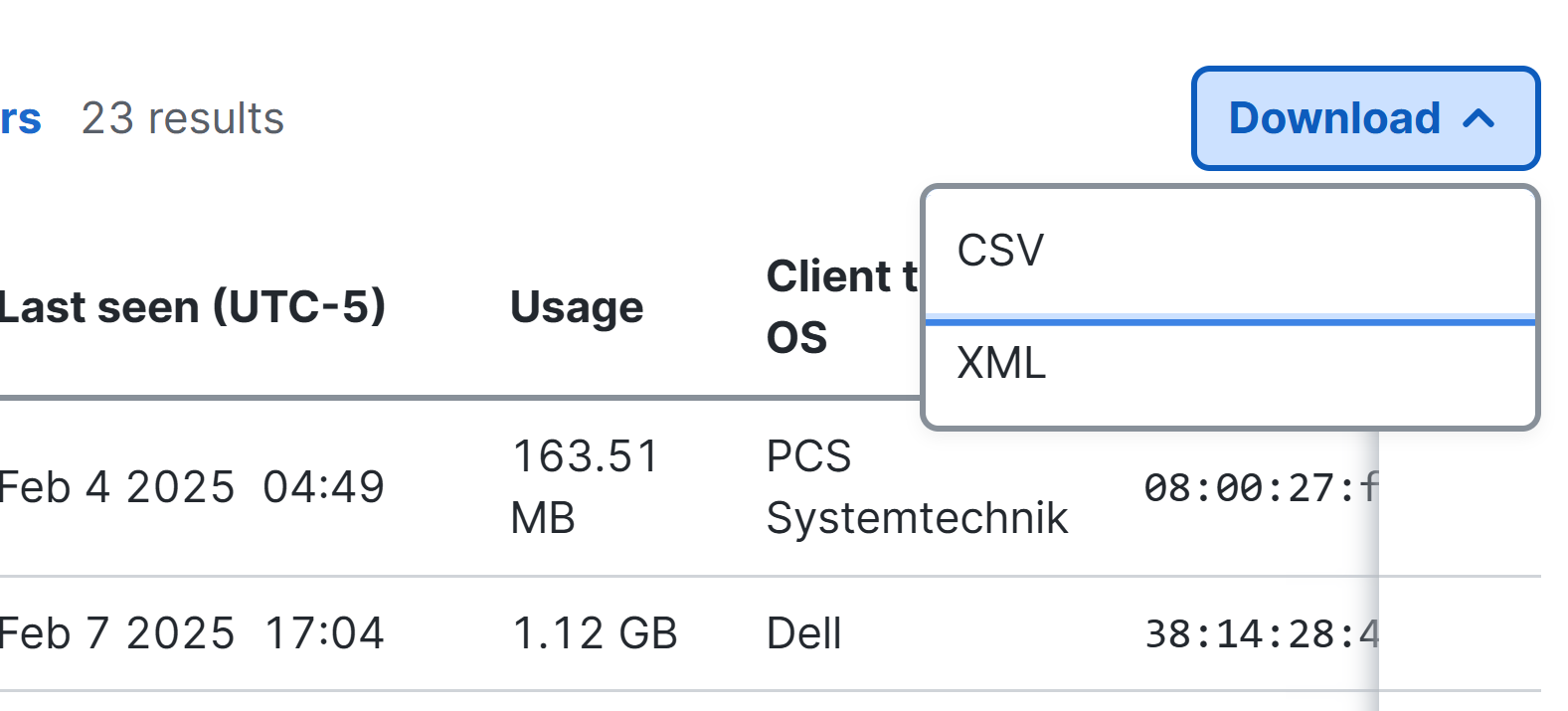Viewport: 1568px width, 711px height.
Task: Click the 23 results count text
Action: (x=183, y=118)
